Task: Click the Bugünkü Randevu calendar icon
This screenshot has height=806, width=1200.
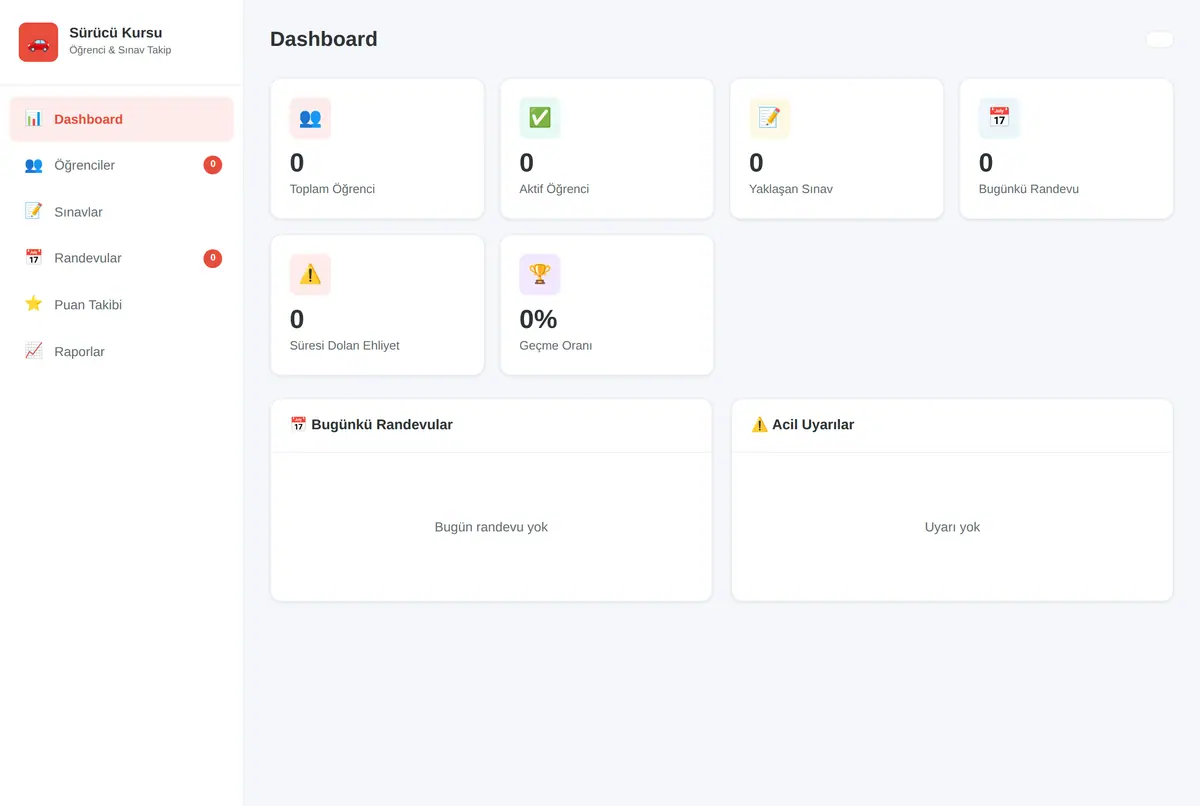Action: (x=999, y=118)
